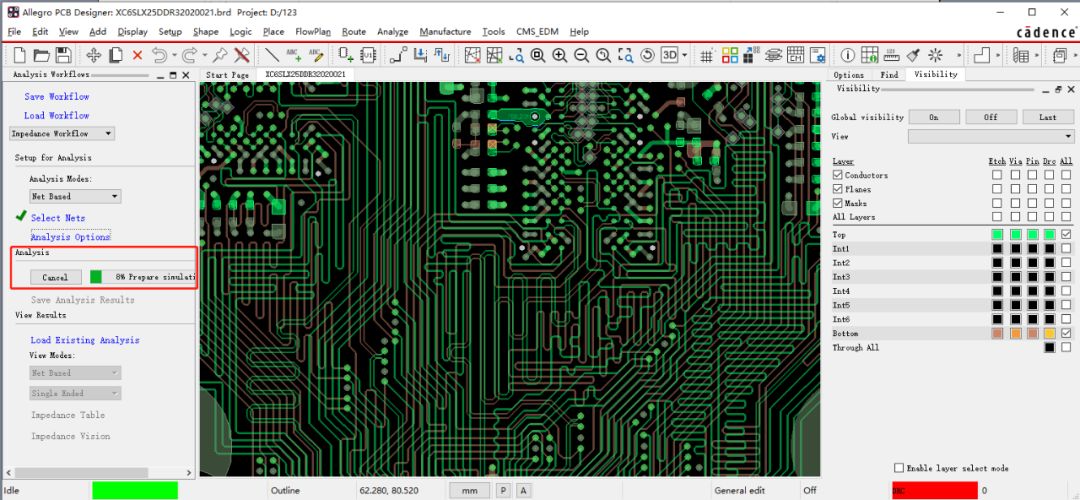The image size is (1080, 500).
Task: Toggle the Masks layer checkbox
Action: coord(838,203)
